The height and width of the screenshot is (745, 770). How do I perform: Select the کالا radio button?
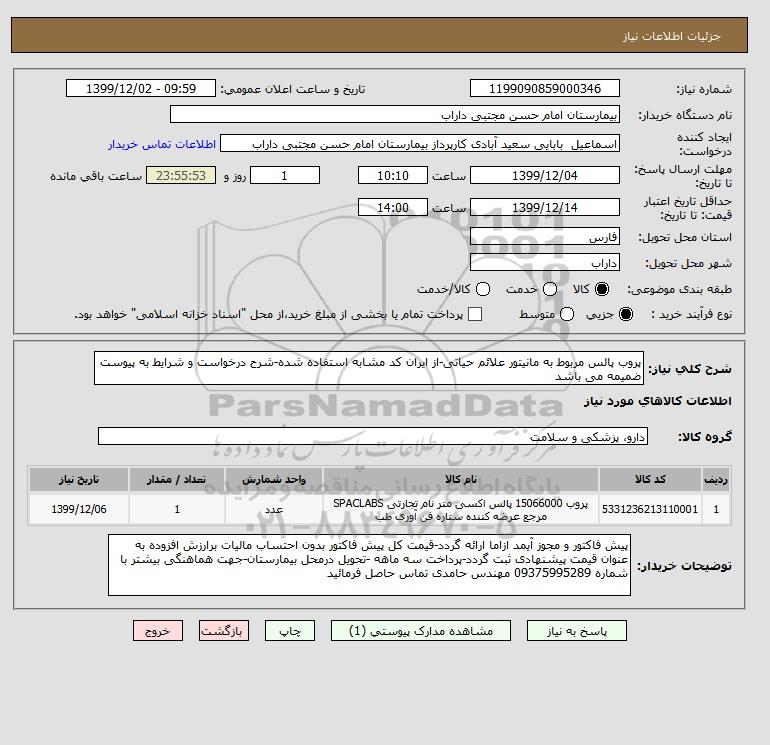tap(602, 289)
